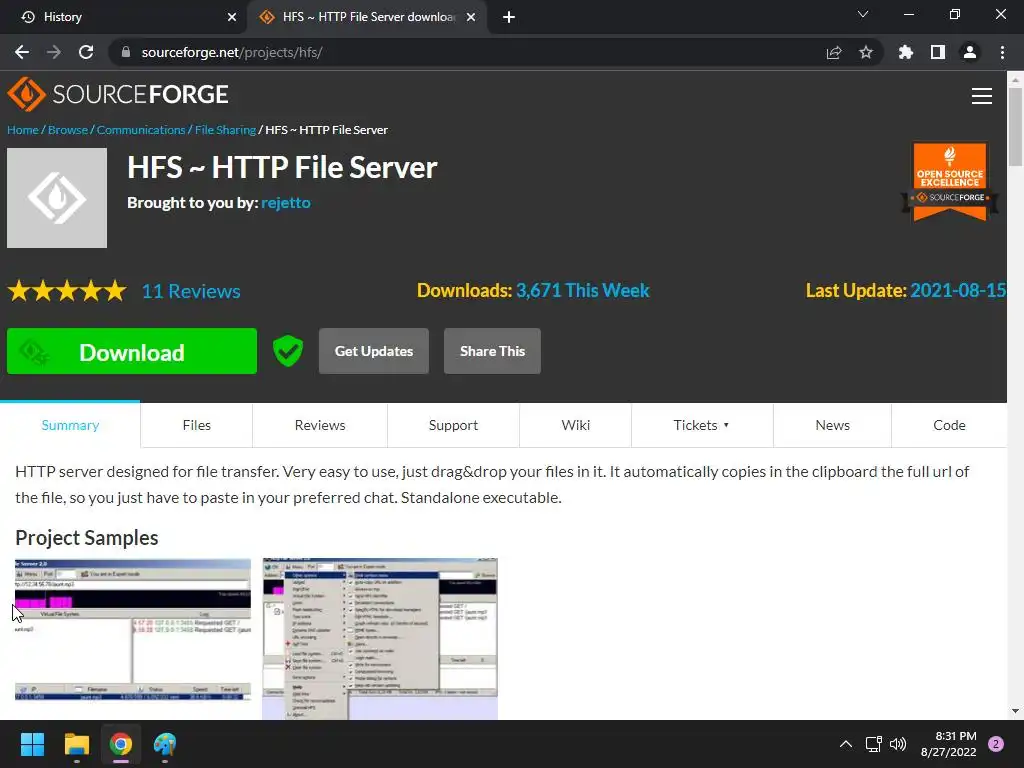Open the tab search chevron
Screen dimensions: 1024x768
click(863, 14)
